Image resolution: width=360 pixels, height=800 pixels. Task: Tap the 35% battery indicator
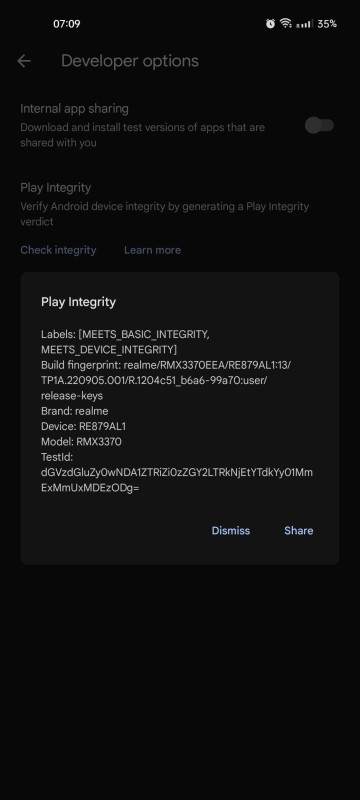327,24
